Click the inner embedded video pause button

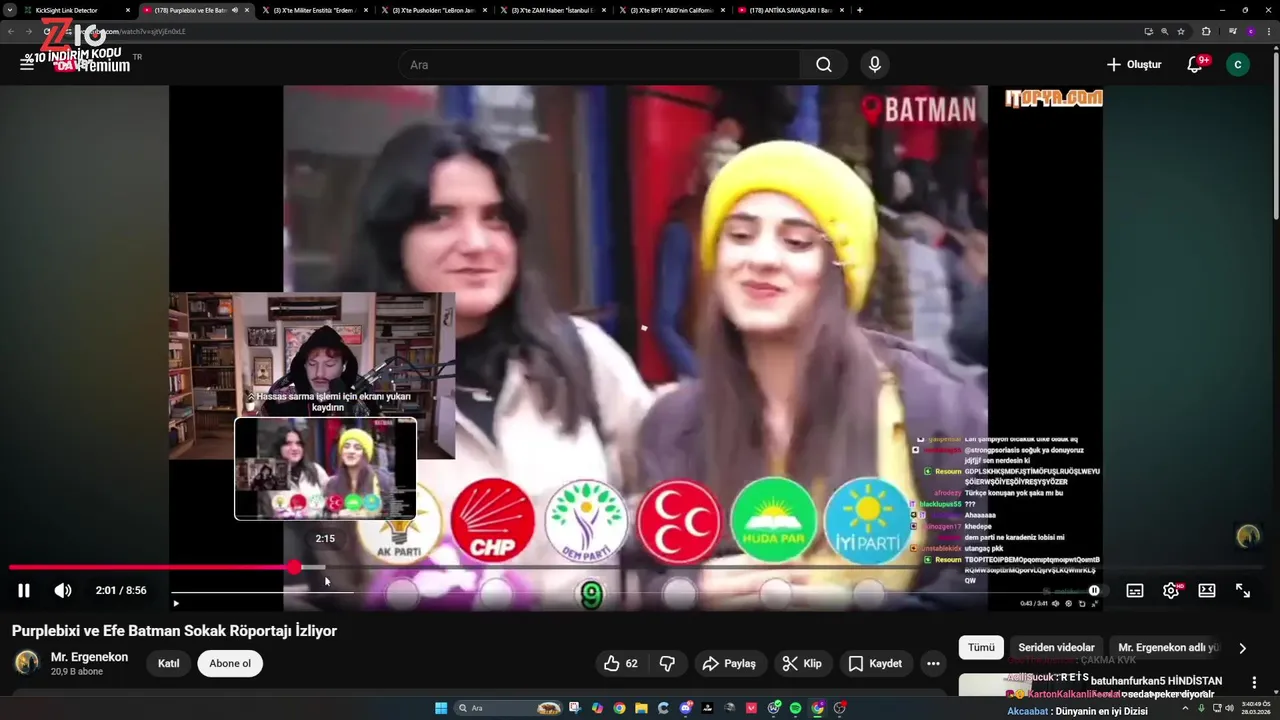[x=176, y=603]
